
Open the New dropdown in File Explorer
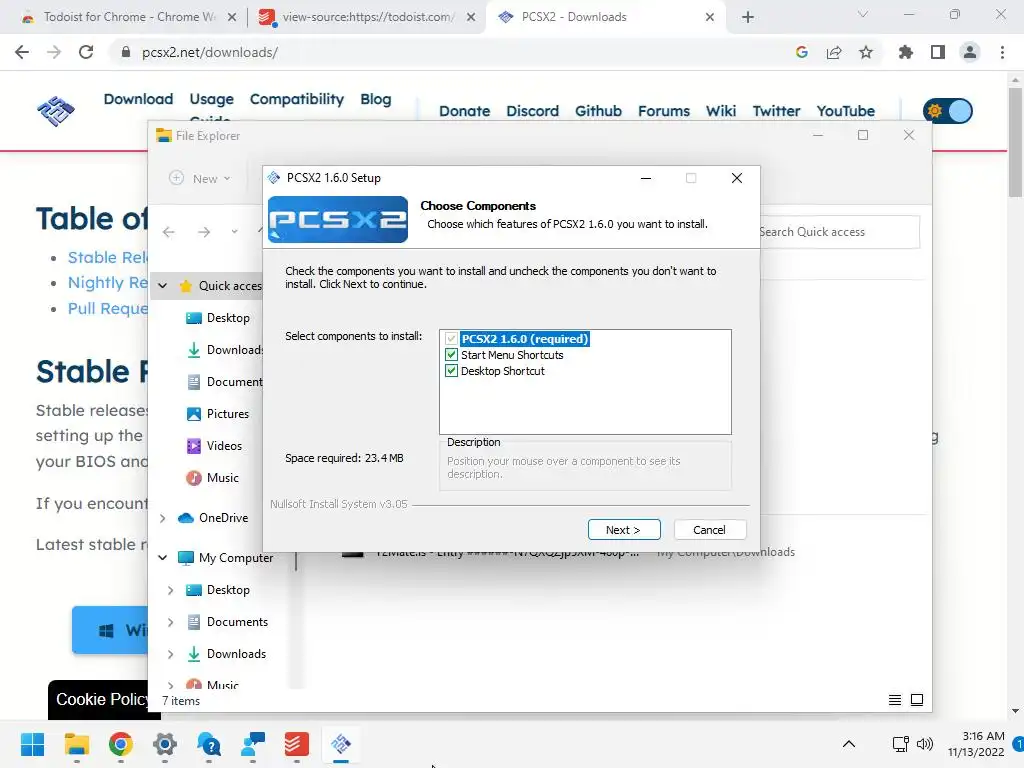[200, 178]
